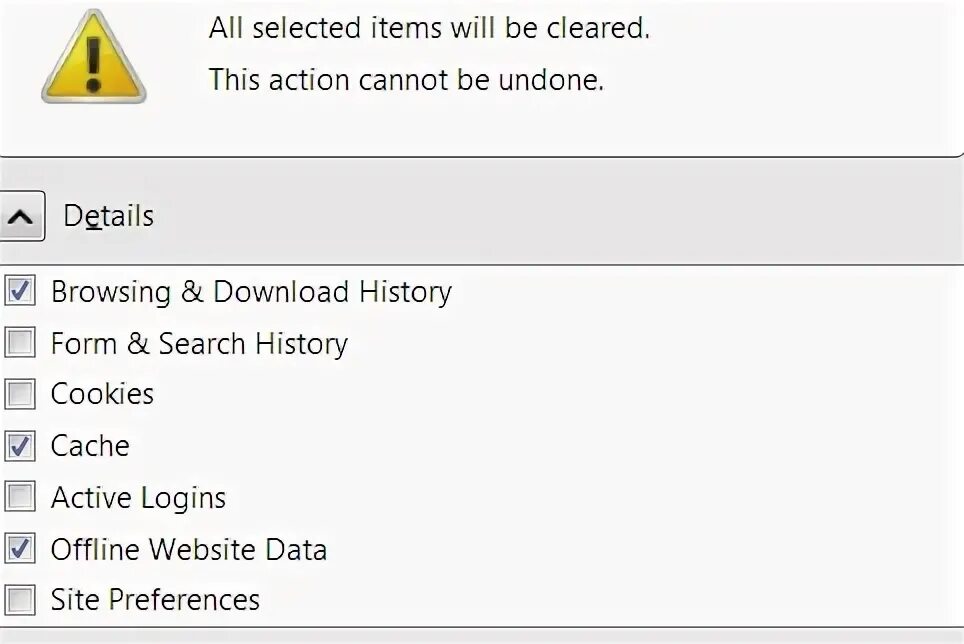Enable the Form & Search History checkbox
Image resolution: width=964 pixels, height=644 pixels.
tap(20, 344)
